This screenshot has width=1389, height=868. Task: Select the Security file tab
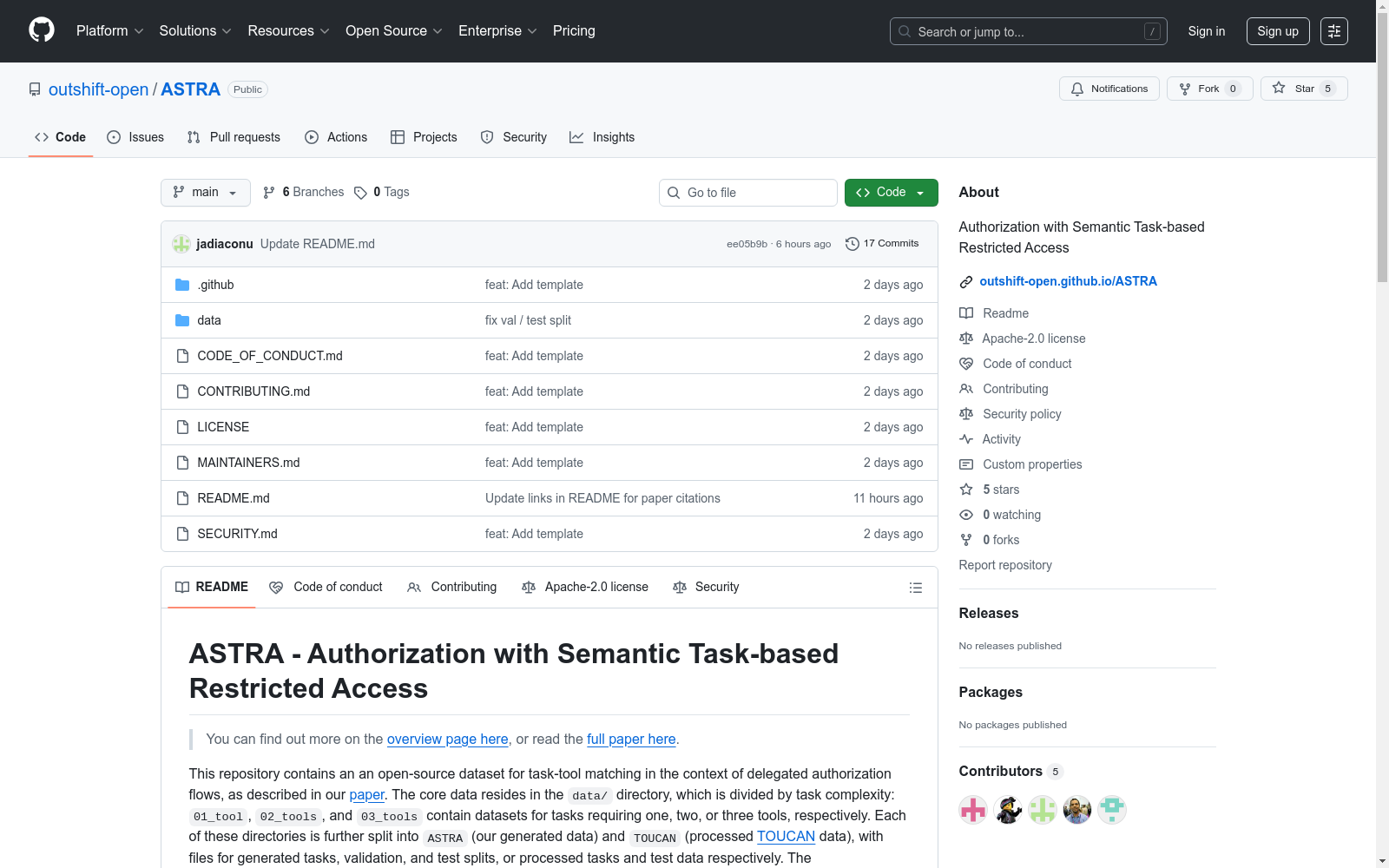click(x=706, y=587)
